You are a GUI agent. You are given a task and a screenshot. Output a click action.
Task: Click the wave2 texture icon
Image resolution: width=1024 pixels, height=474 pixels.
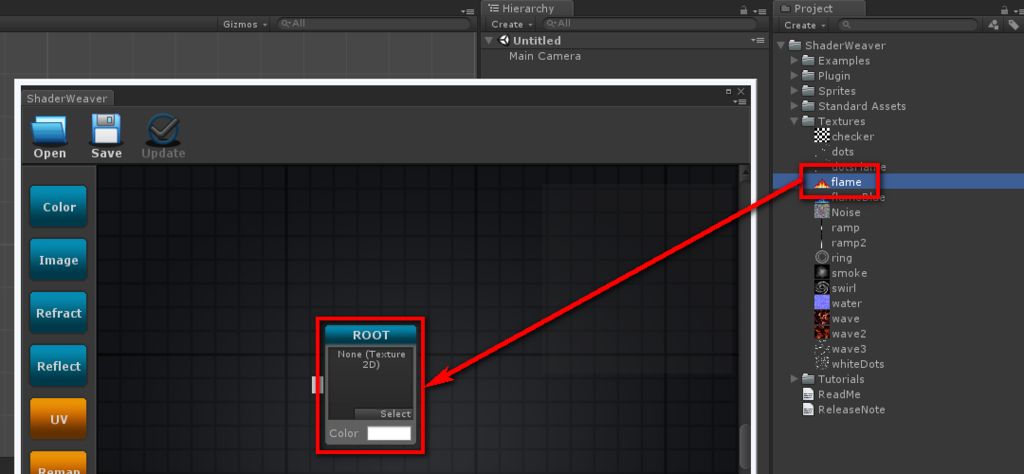[x=822, y=334]
